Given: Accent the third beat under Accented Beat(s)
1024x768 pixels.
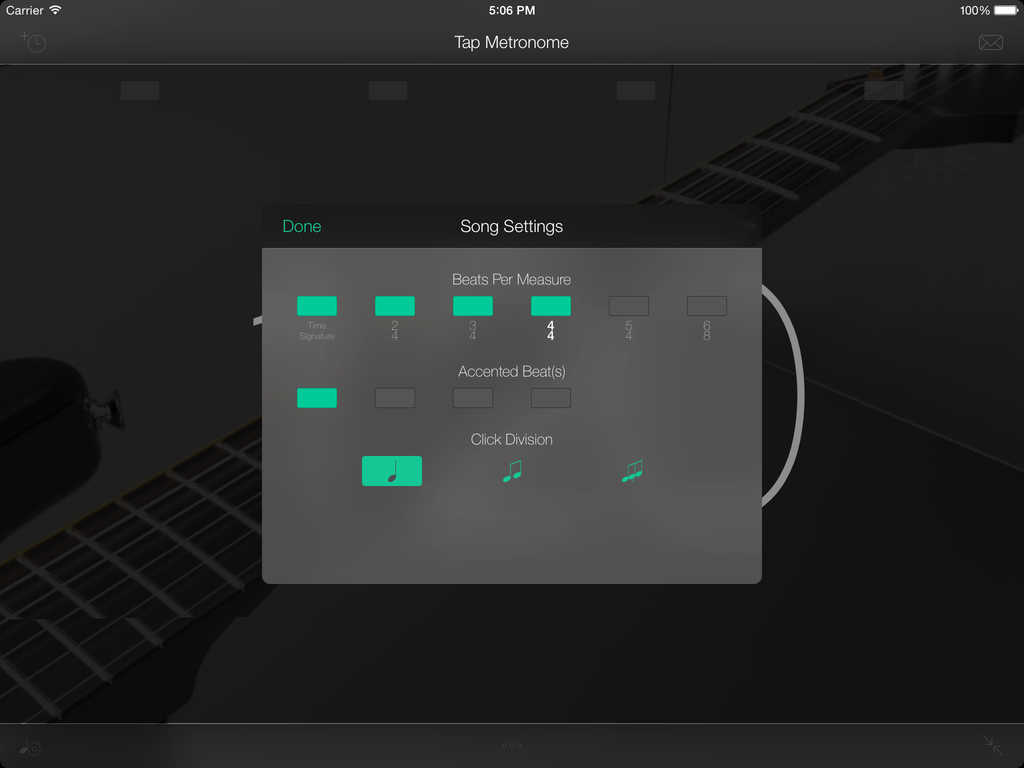Looking at the screenshot, I should [x=473, y=398].
